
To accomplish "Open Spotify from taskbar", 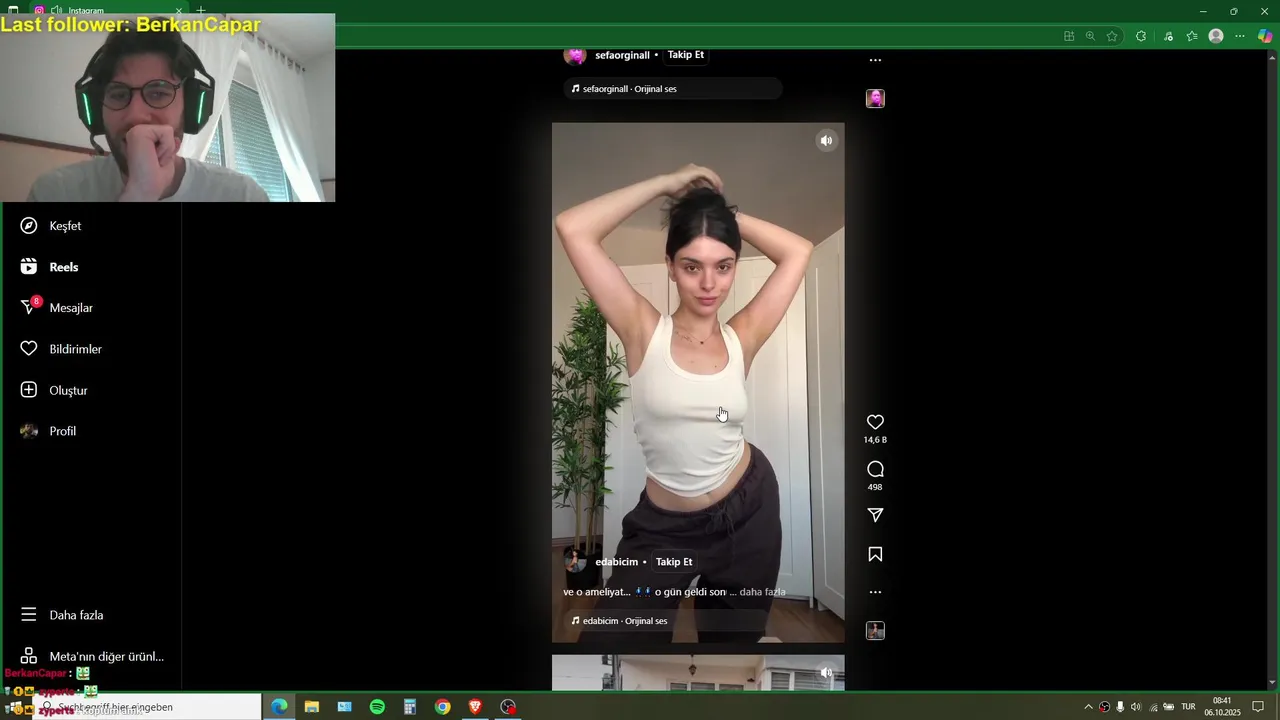I will [x=377, y=707].
